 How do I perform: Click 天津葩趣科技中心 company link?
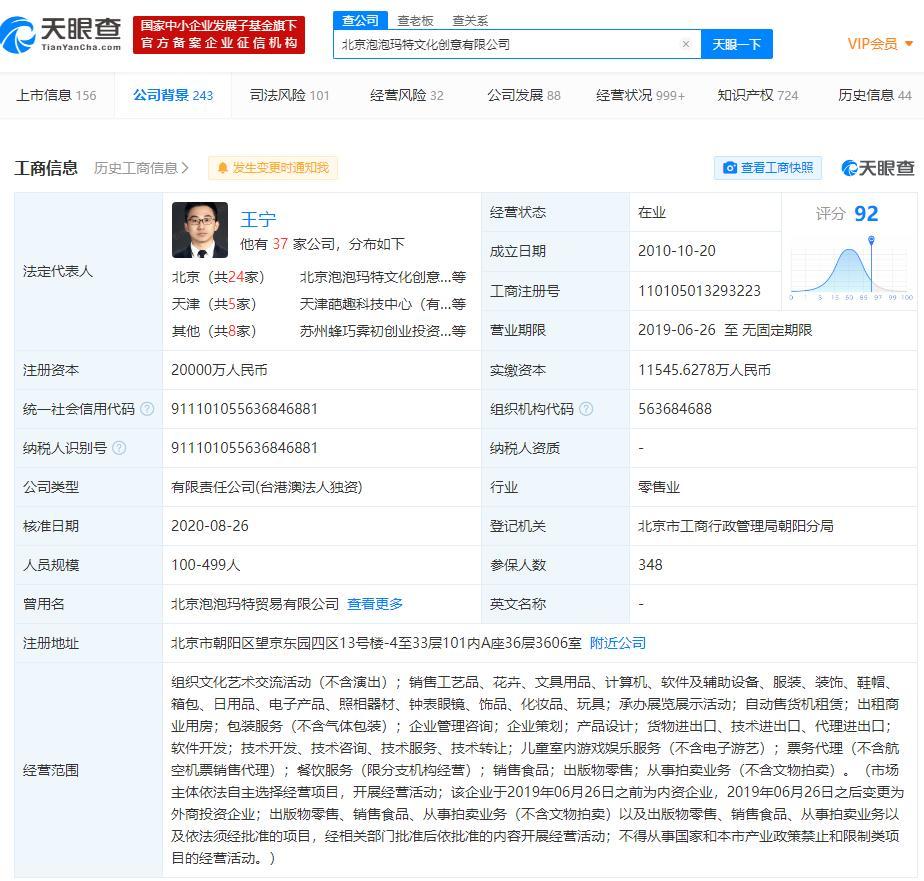pos(383,304)
